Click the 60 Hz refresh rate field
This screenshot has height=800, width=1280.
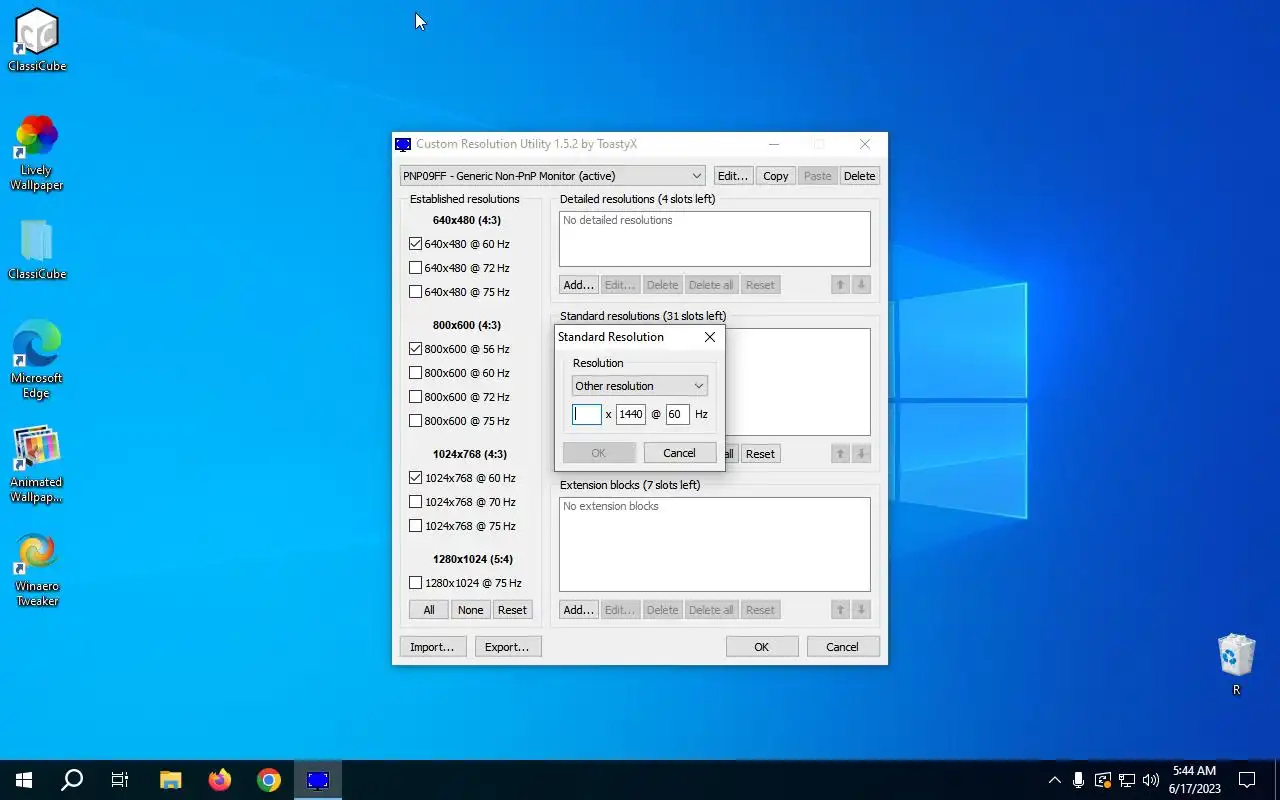(x=677, y=414)
